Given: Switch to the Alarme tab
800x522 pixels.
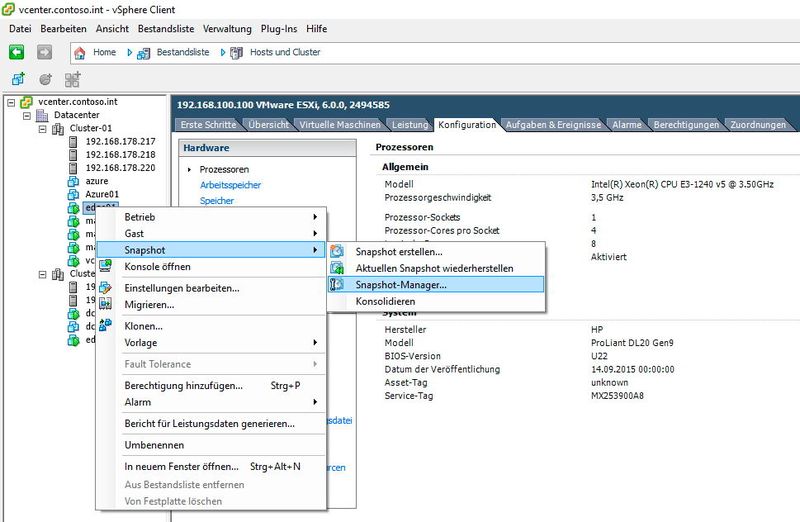Looking at the screenshot, I should pos(627,125).
